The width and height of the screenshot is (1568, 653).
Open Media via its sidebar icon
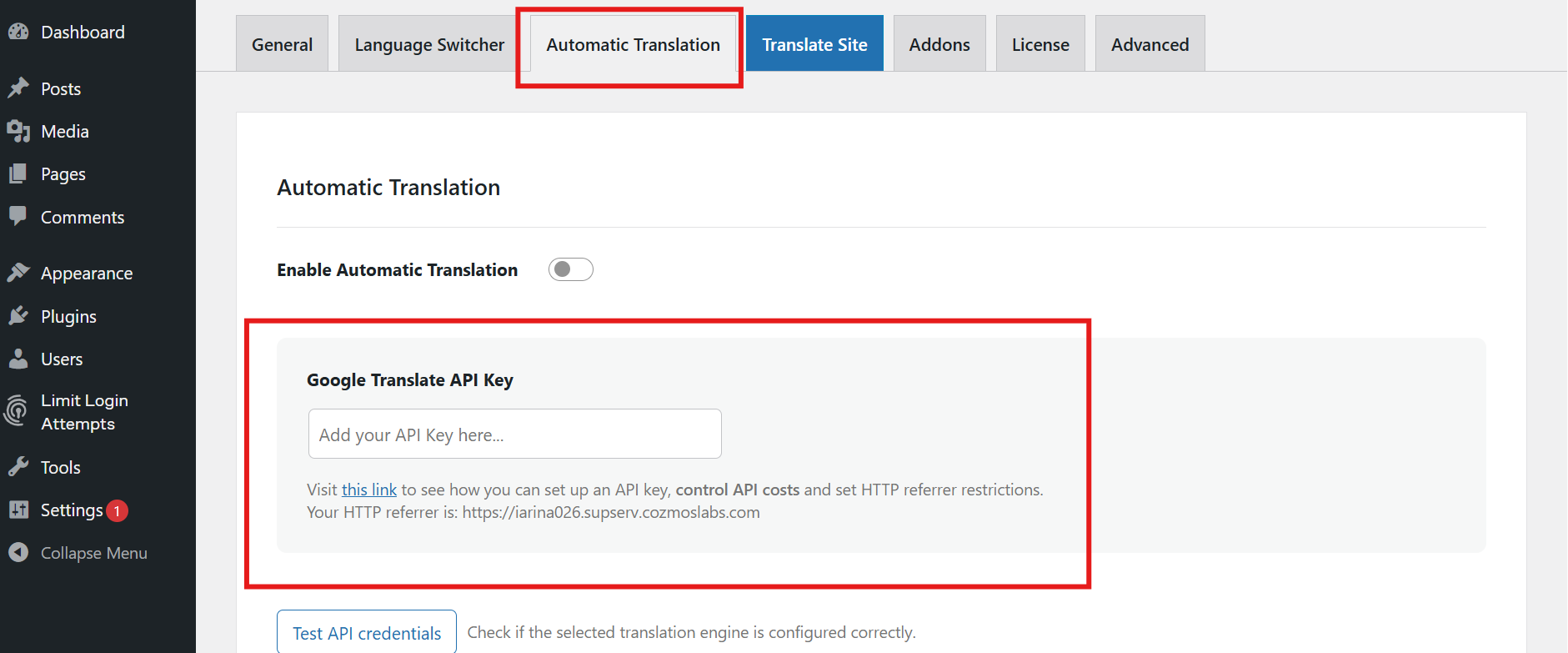18,131
